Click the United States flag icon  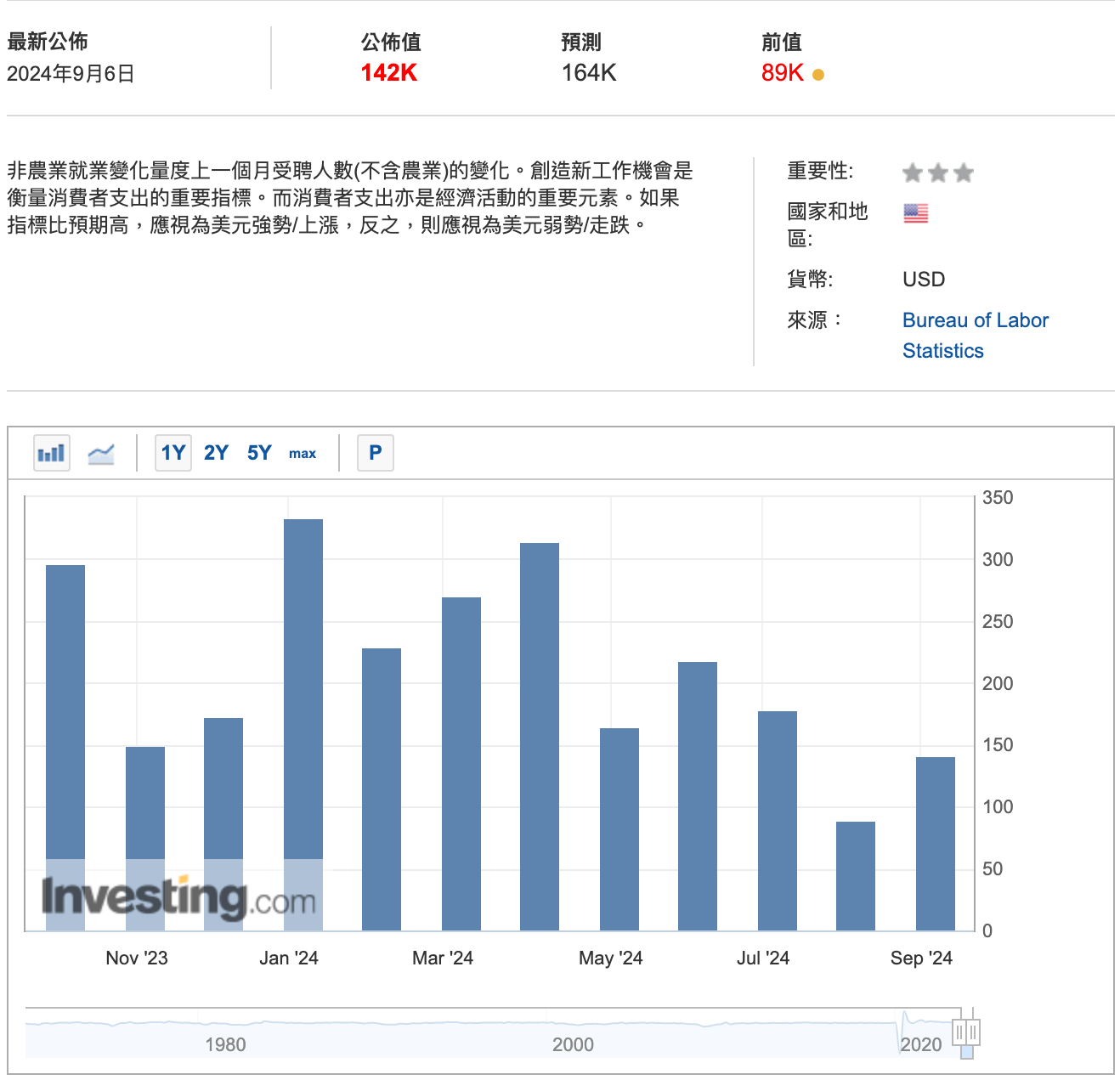915,213
